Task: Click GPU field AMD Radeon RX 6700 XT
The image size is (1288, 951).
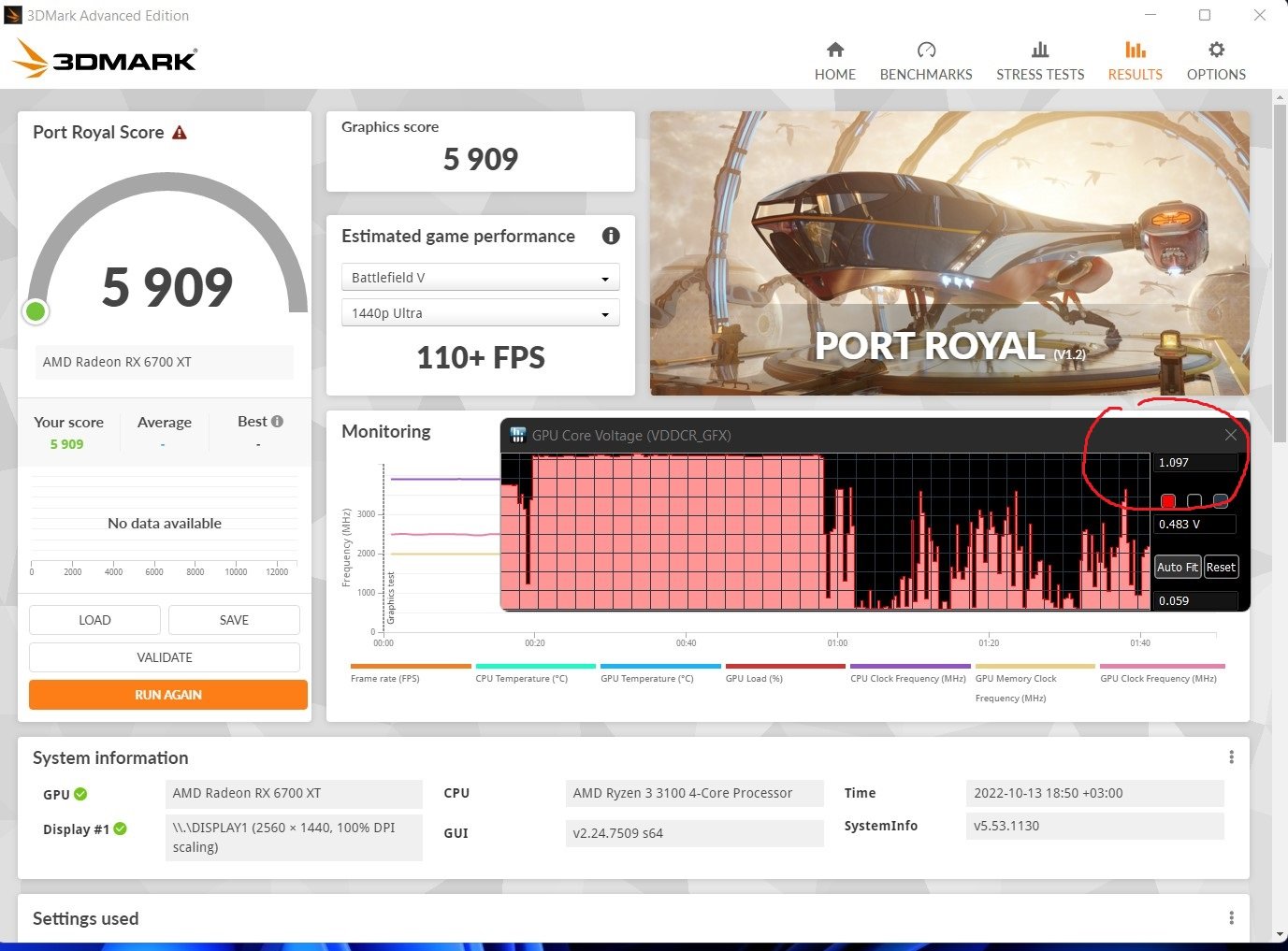Action: point(294,793)
